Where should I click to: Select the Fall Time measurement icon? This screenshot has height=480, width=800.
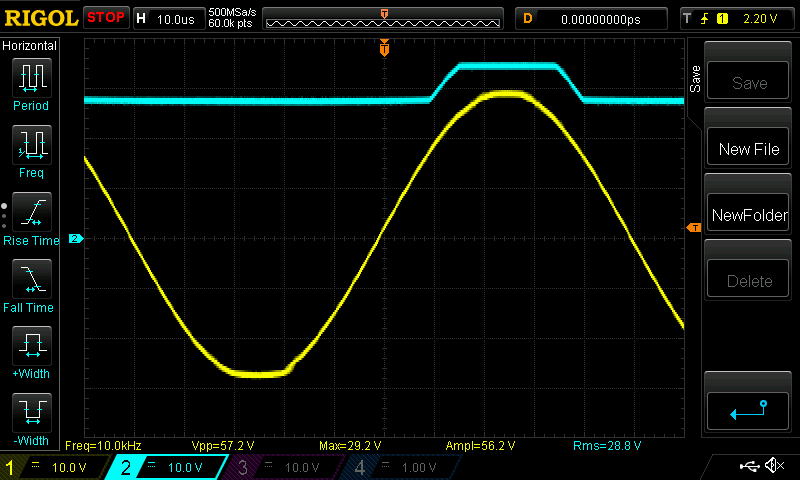[32, 279]
